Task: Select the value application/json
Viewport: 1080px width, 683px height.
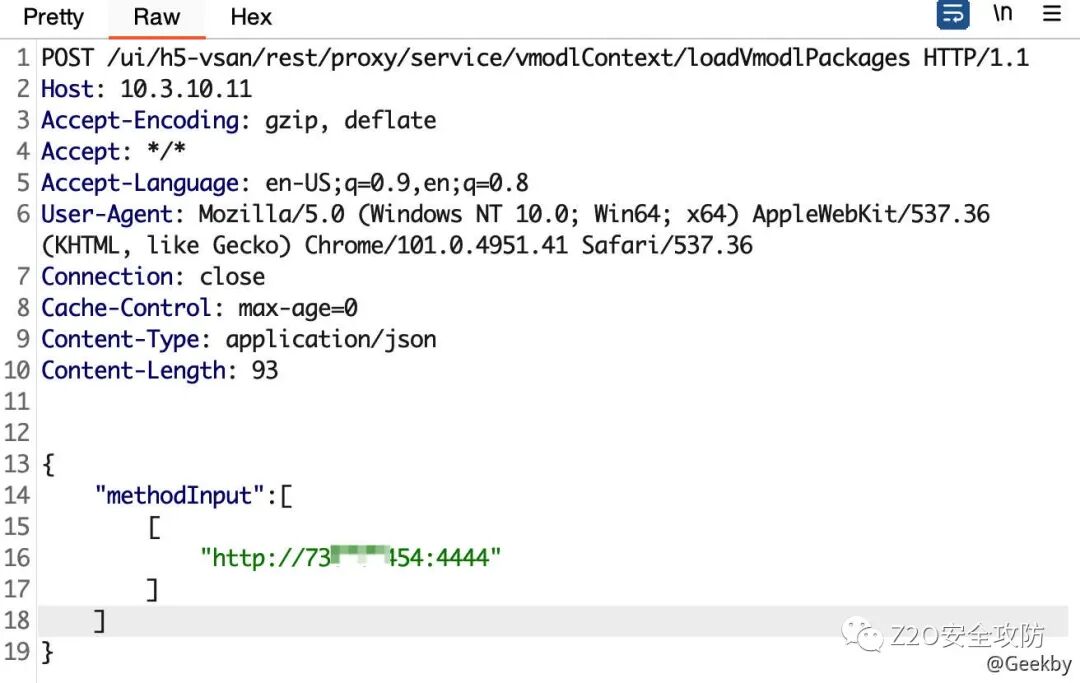Action: point(331,339)
